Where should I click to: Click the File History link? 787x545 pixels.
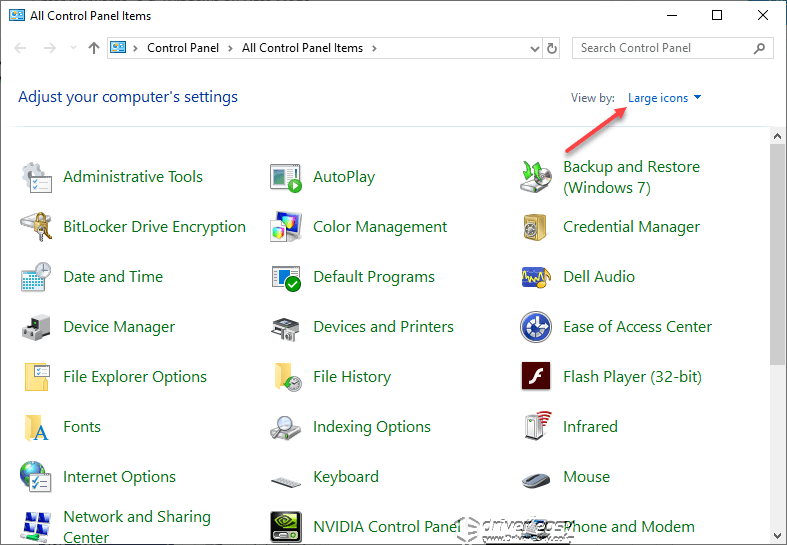(x=352, y=377)
